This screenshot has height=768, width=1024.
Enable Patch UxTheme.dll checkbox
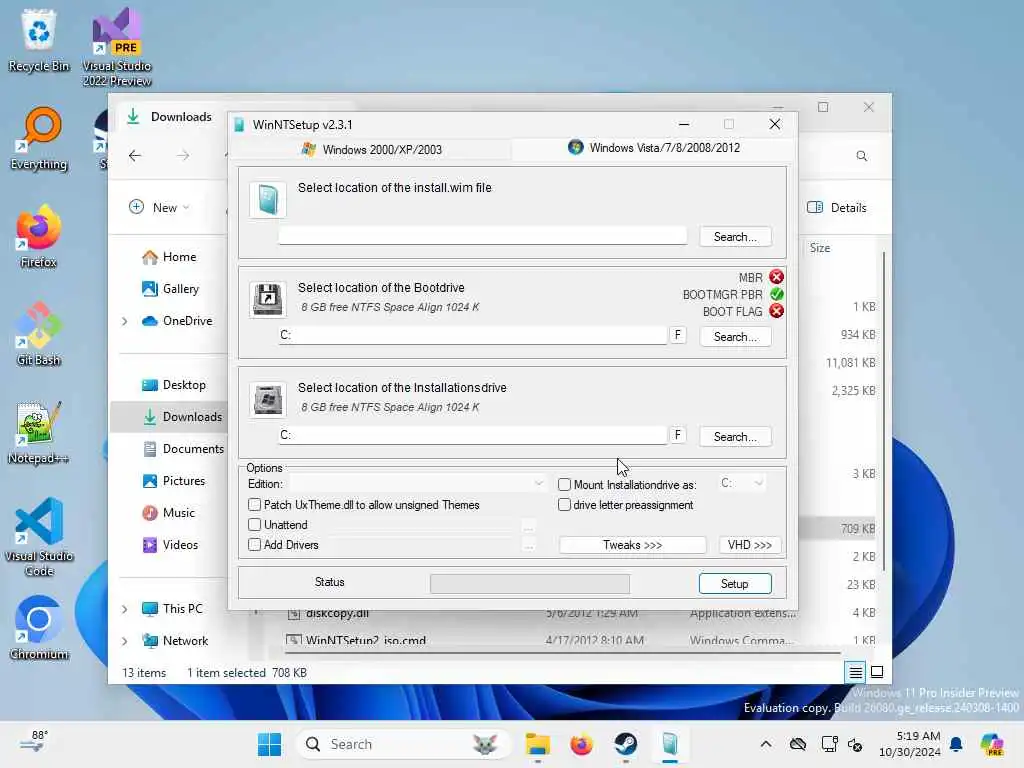point(255,505)
